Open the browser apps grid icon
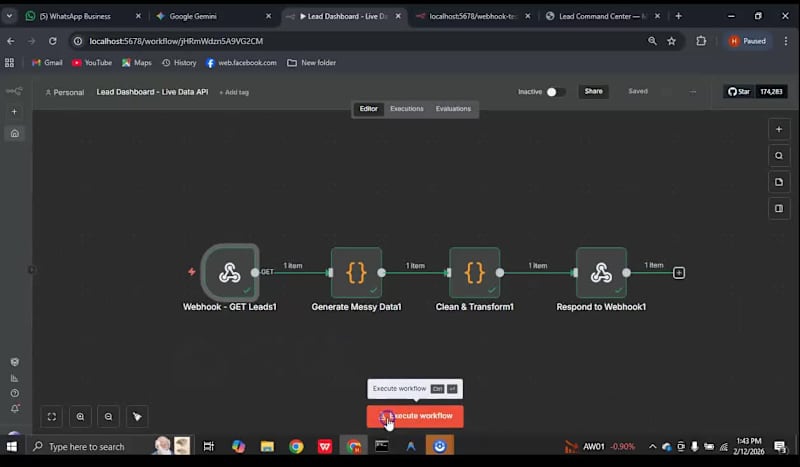This screenshot has height=467, width=800. [9, 63]
